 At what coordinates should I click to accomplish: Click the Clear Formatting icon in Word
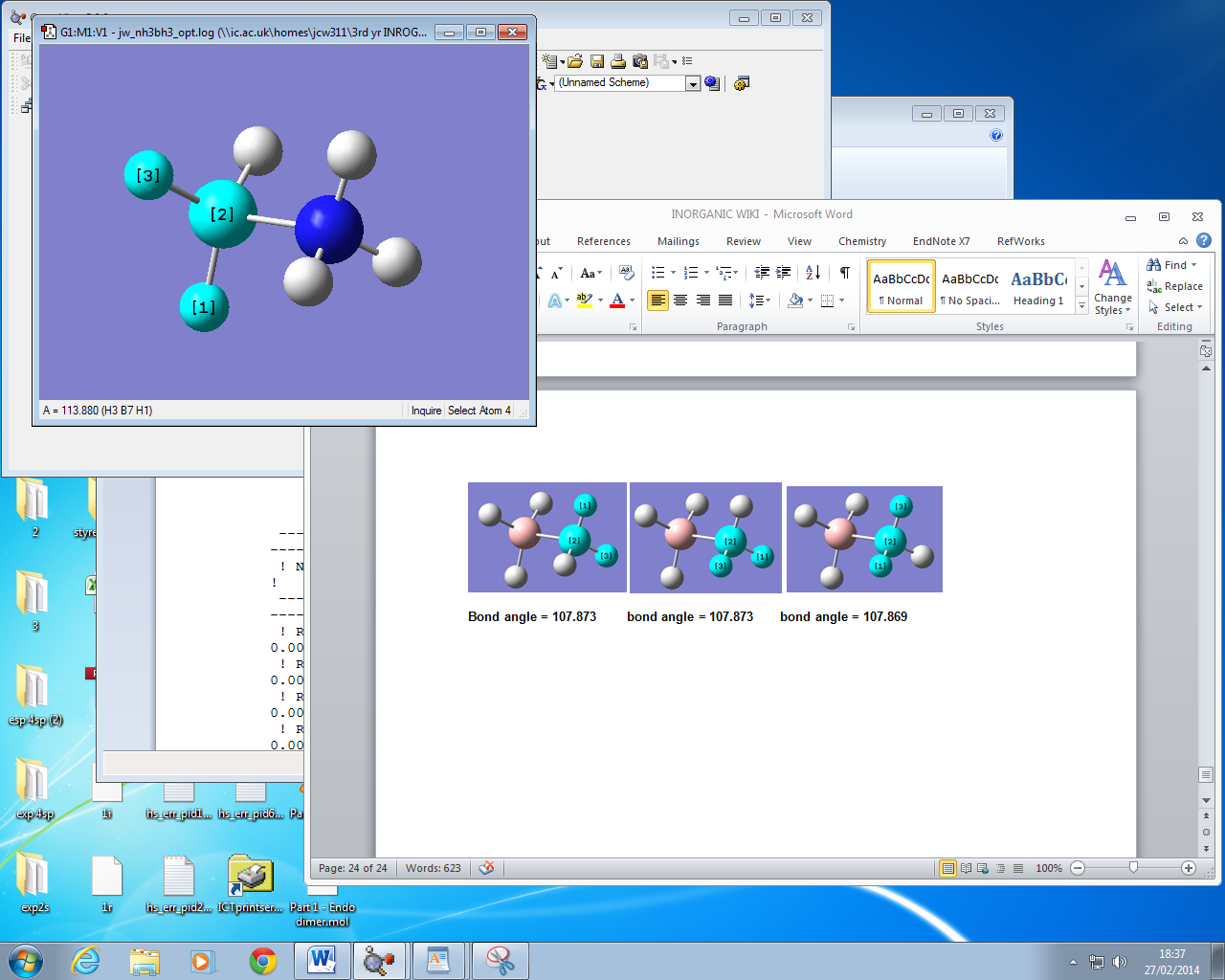click(x=627, y=273)
